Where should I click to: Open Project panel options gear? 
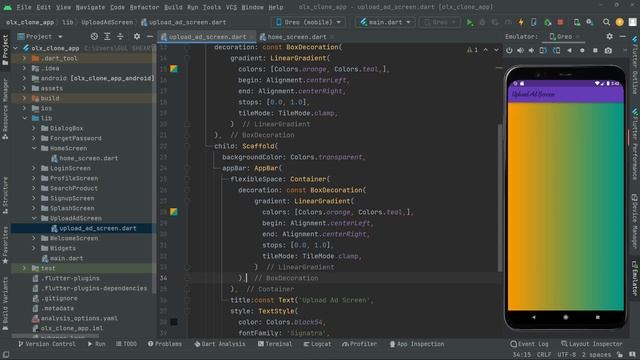[x=137, y=36]
